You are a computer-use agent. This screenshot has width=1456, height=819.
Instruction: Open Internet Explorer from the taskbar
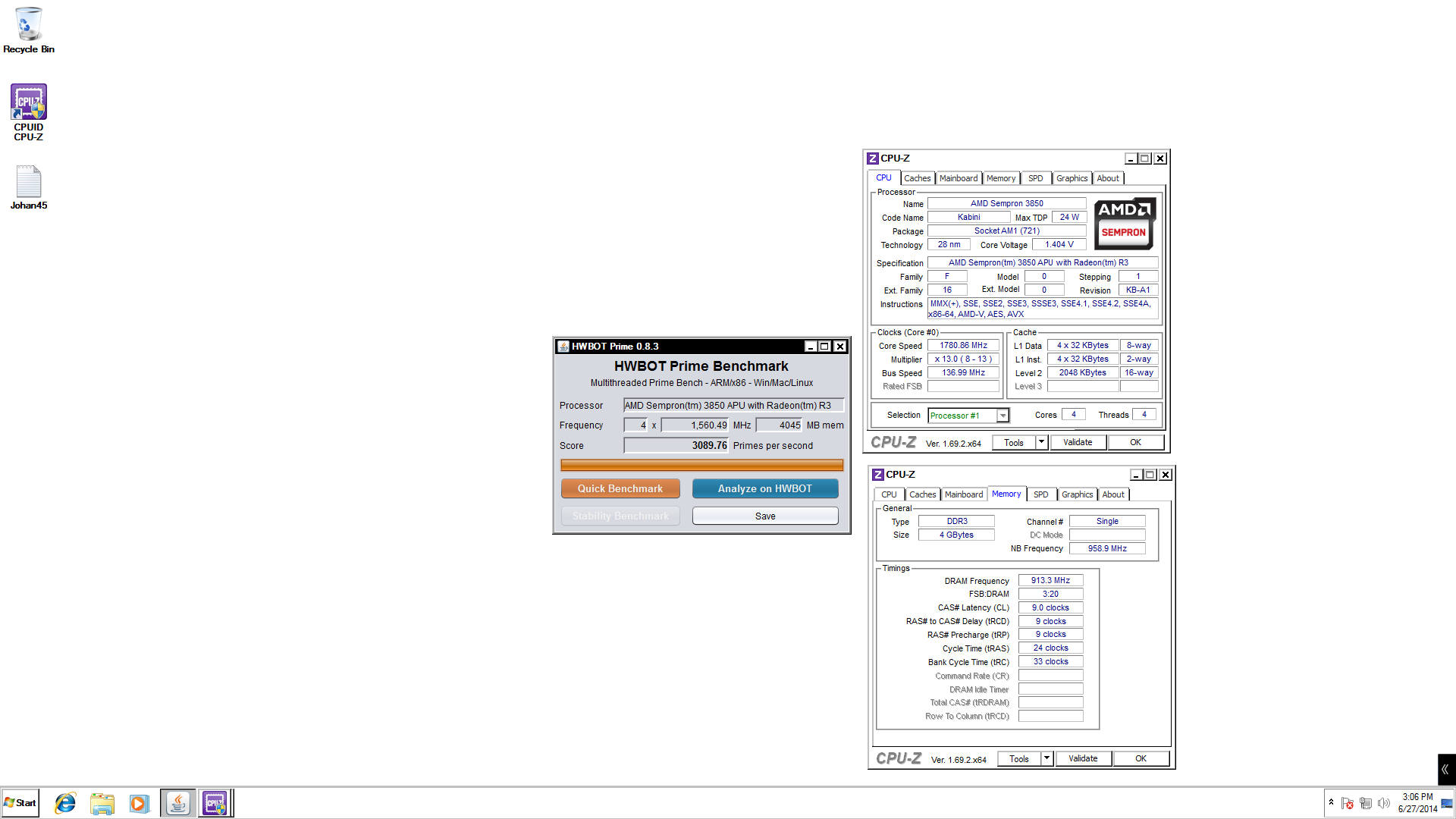point(66,803)
